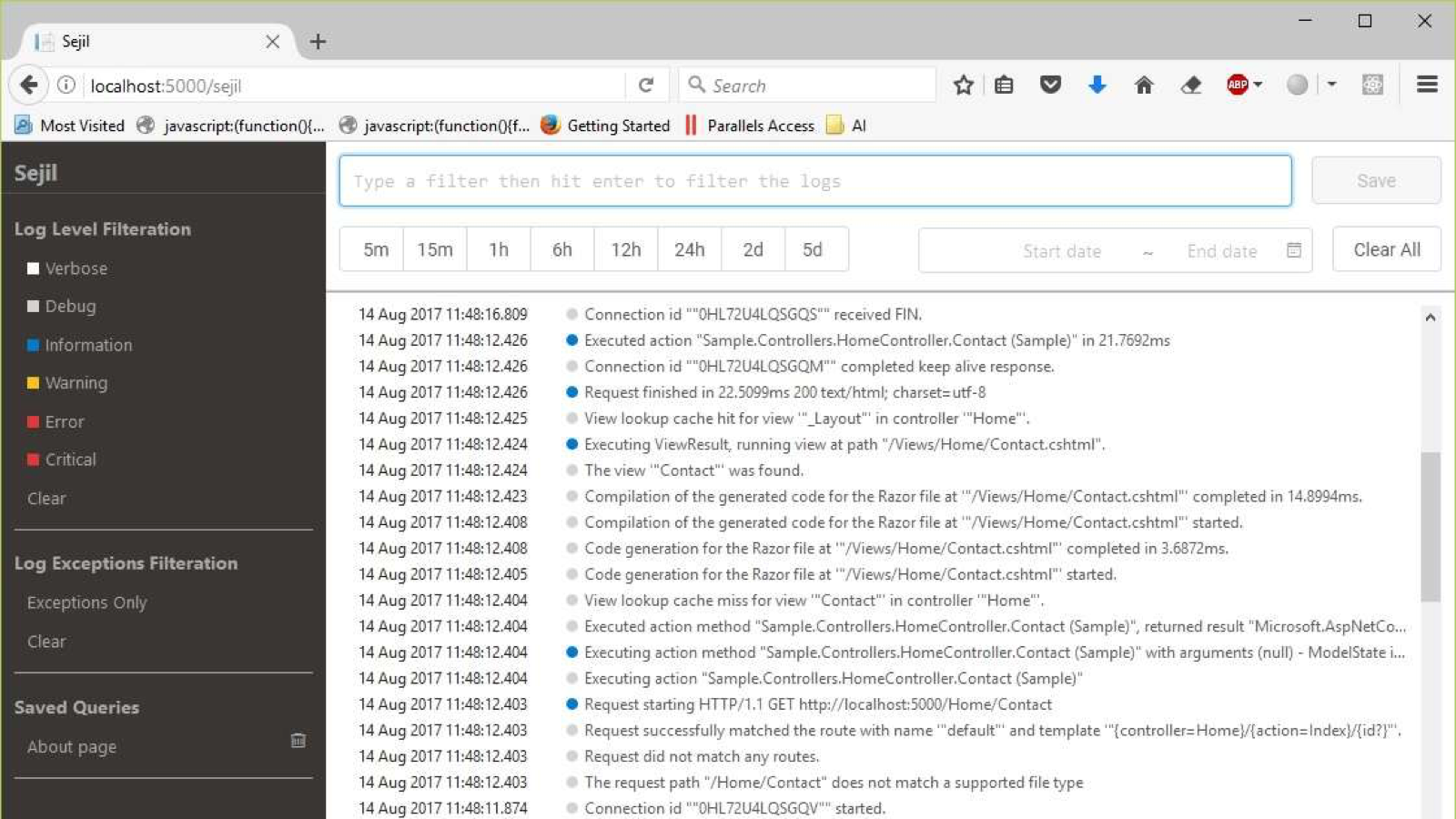Reload the page with the refresh icon

click(646, 84)
